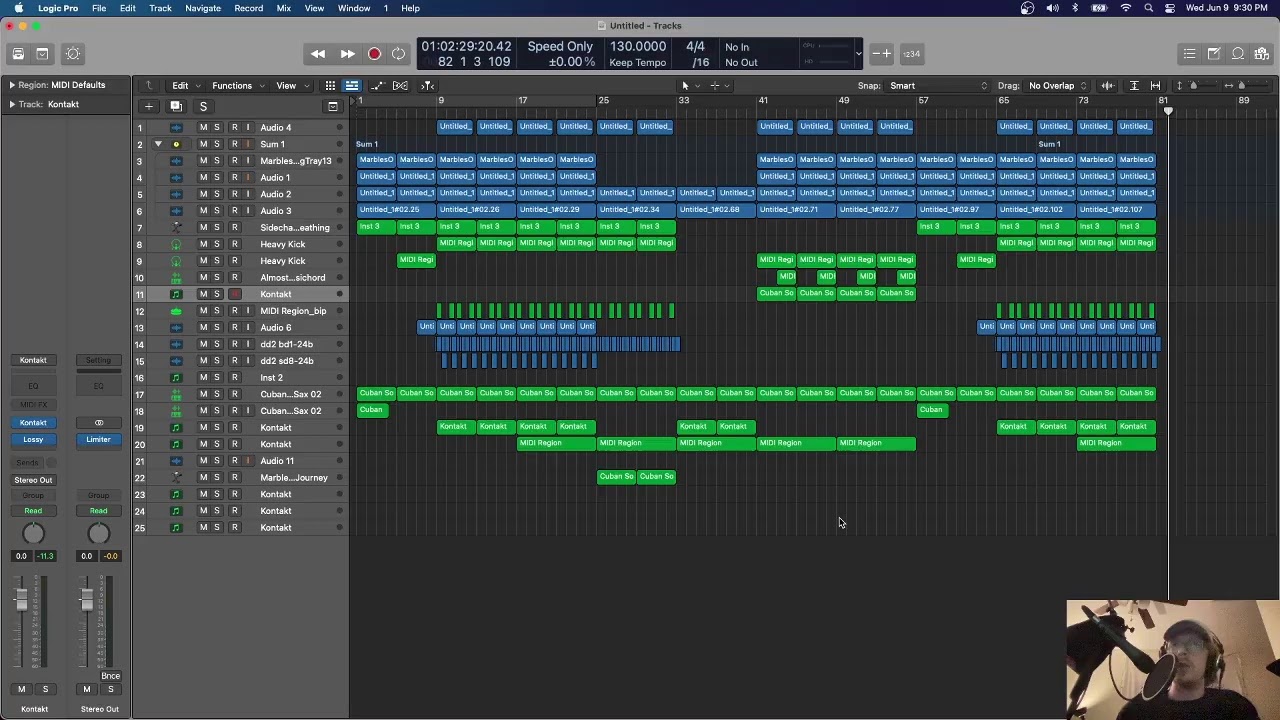Viewport: 1280px width, 720px height.
Task: Open the Smart Controls panel
Action: pos(73,54)
